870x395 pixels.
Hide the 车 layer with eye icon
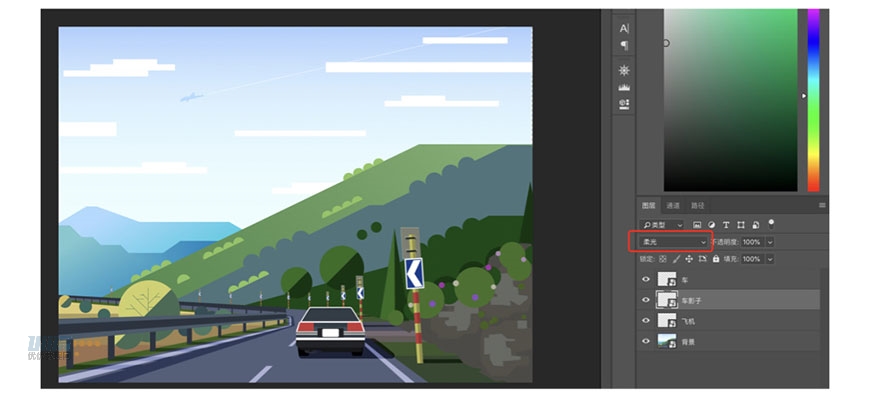646,280
